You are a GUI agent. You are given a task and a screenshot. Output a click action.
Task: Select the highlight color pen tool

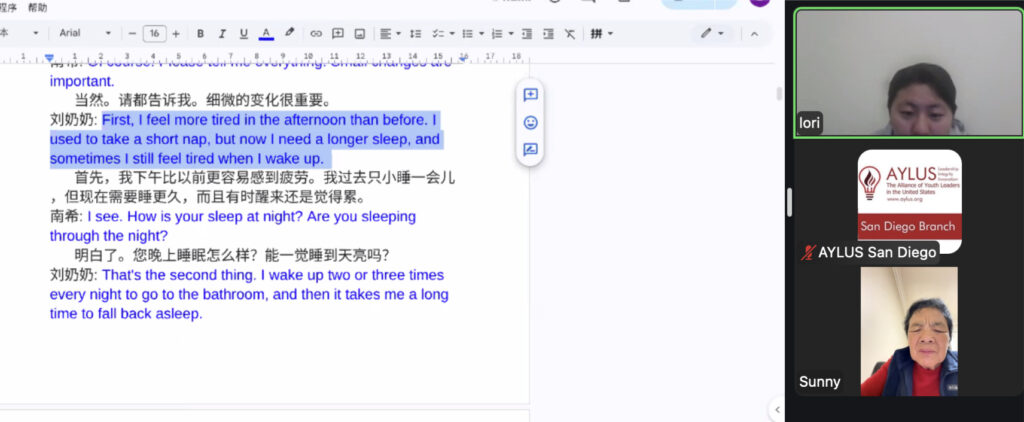tap(290, 33)
